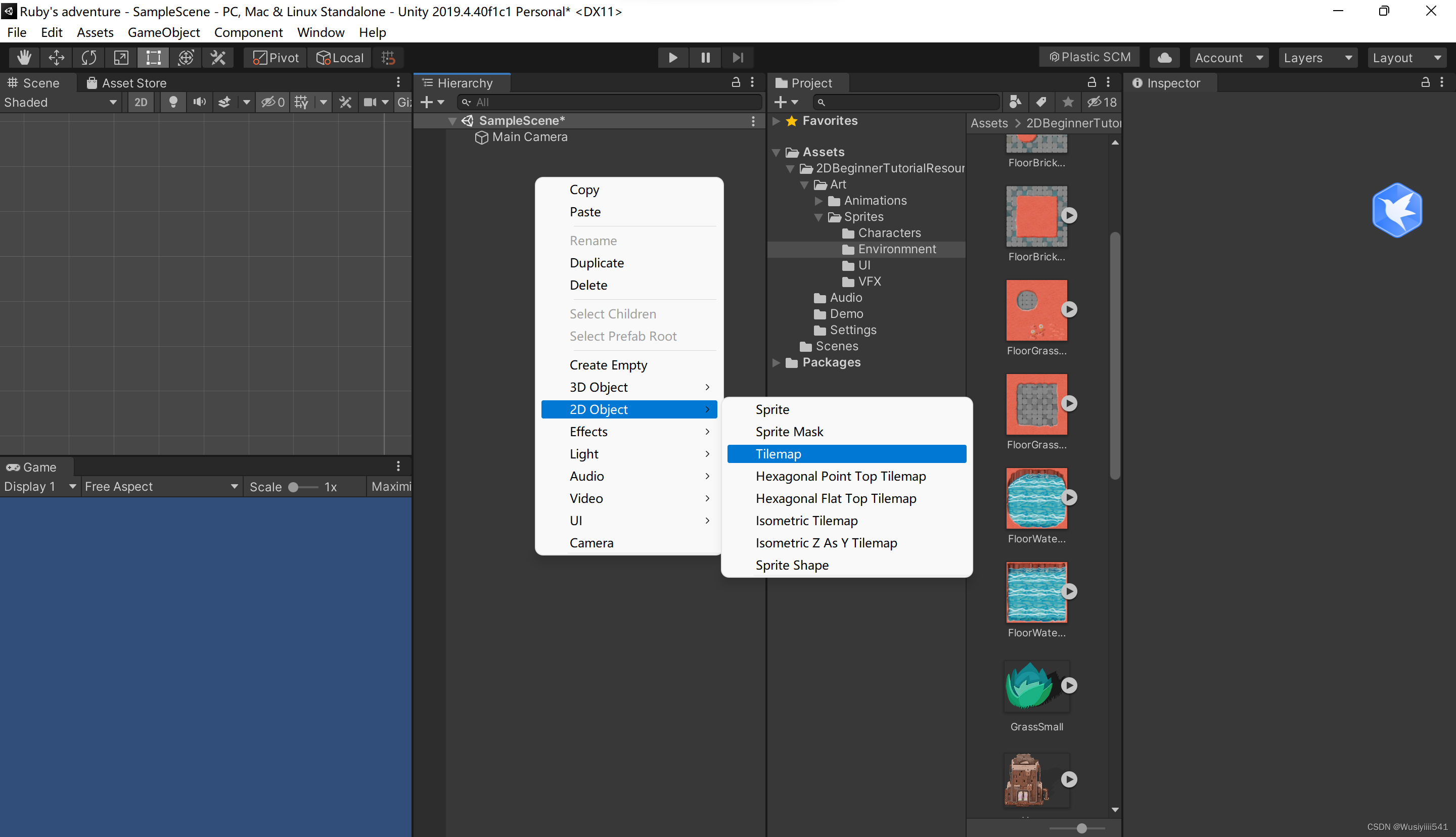Viewport: 1456px width, 837px height.
Task: Open cloud services icon
Action: tap(1165, 58)
